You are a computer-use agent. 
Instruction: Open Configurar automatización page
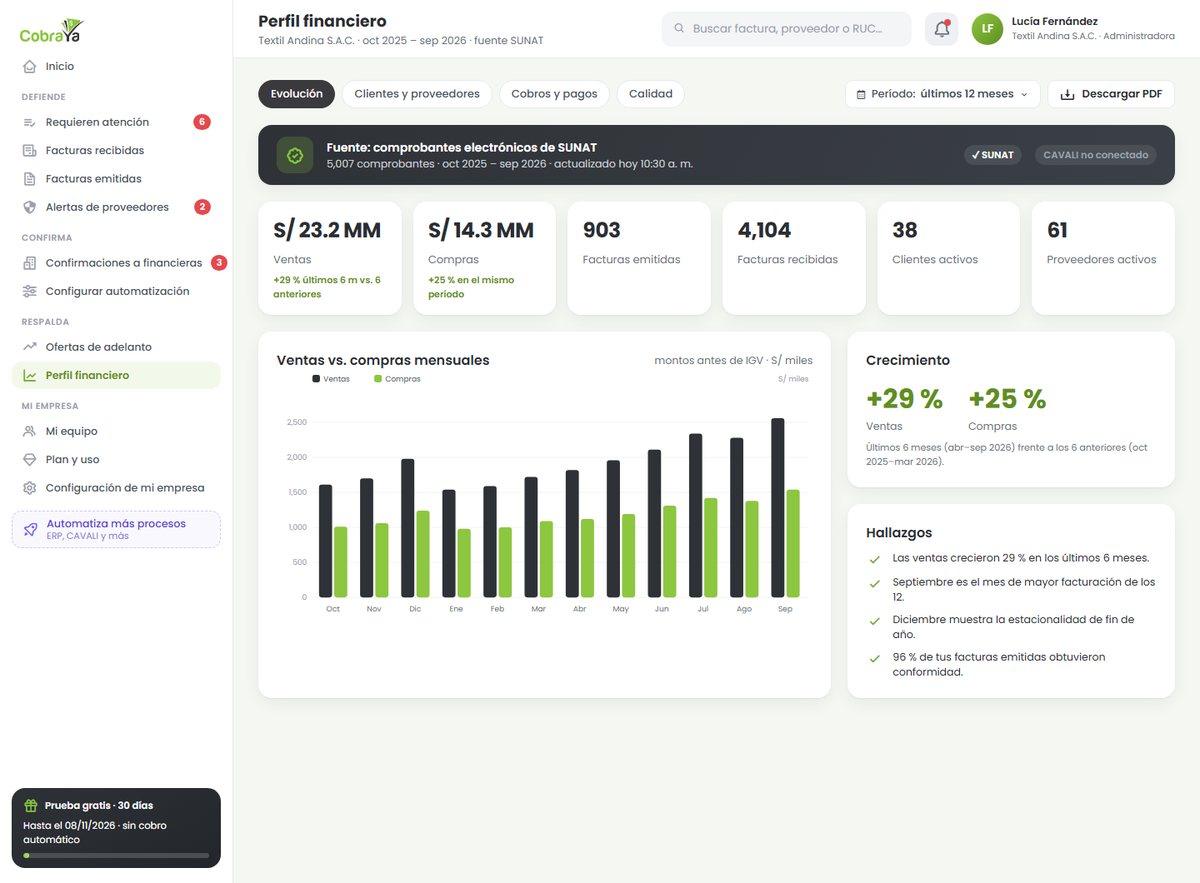click(116, 291)
